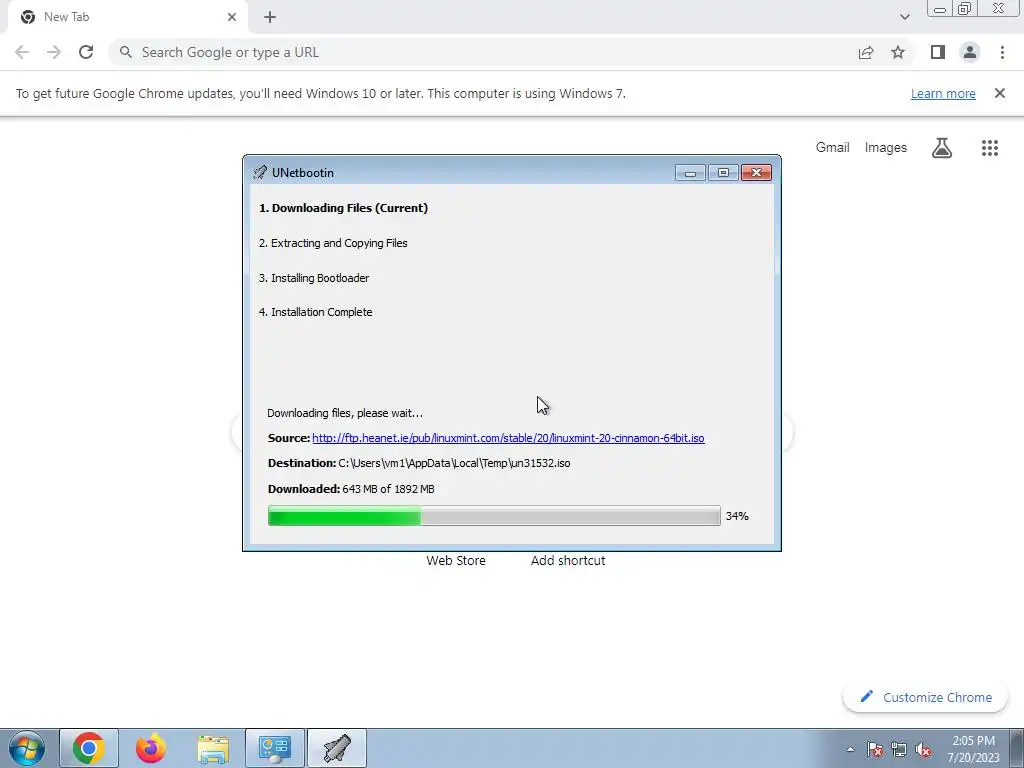Click the 'Installation Complete' step
This screenshot has width=1024, height=768.
[x=315, y=312]
